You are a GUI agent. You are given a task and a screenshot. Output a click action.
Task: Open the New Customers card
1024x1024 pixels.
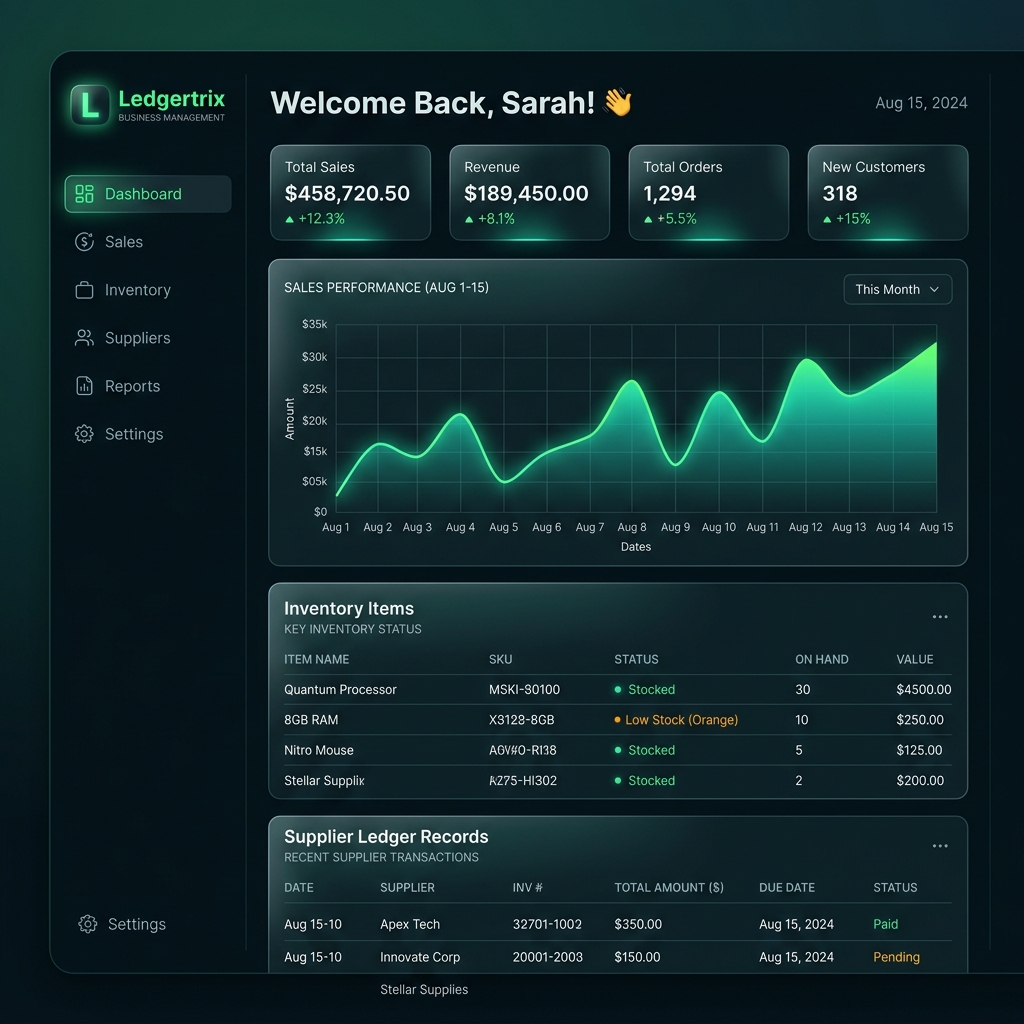click(888, 193)
